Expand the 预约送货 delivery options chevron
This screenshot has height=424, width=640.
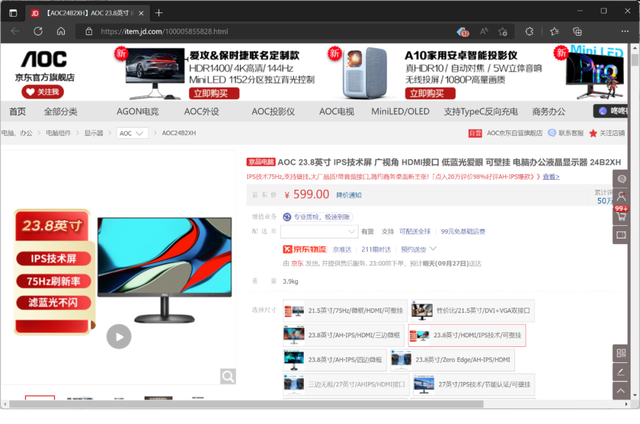point(433,249)
